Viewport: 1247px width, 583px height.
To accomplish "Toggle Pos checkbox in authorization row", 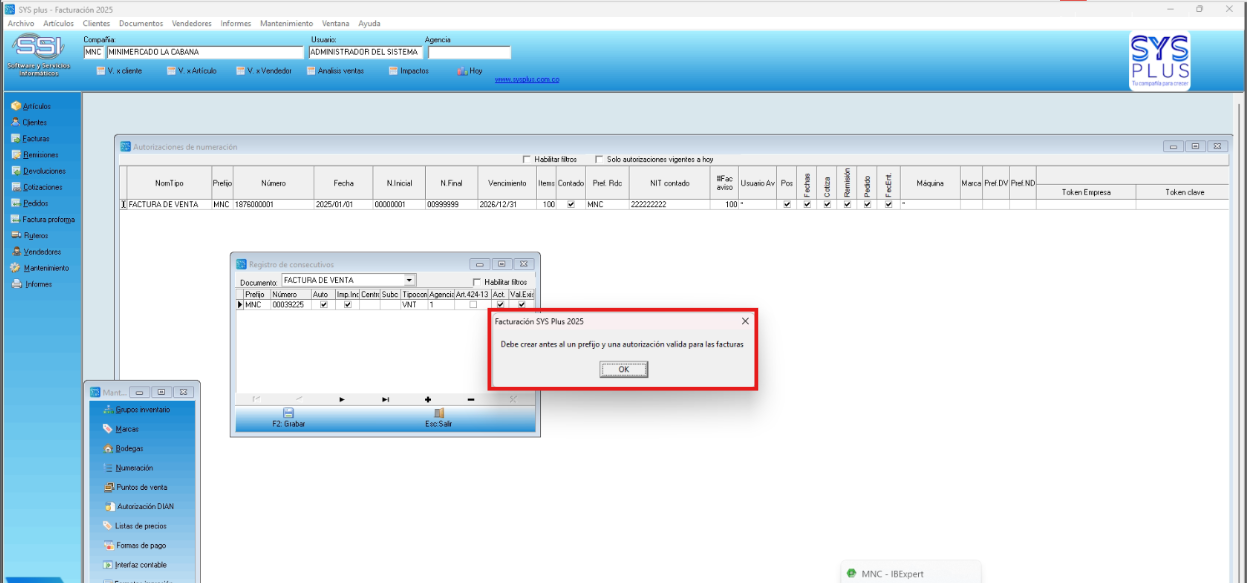I will click(787, 204).
